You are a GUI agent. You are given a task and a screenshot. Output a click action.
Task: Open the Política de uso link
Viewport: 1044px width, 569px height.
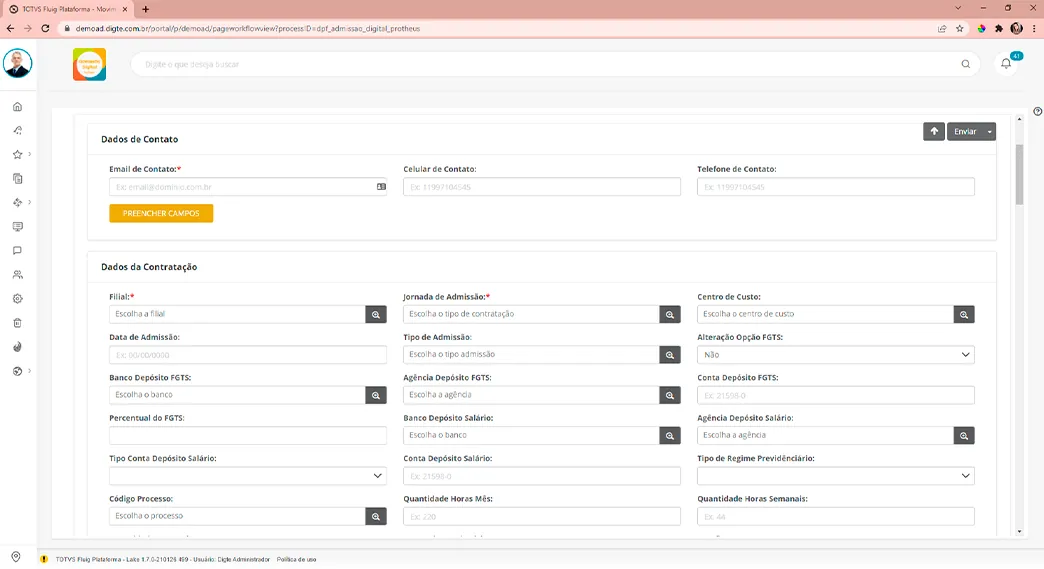[296, 559]
